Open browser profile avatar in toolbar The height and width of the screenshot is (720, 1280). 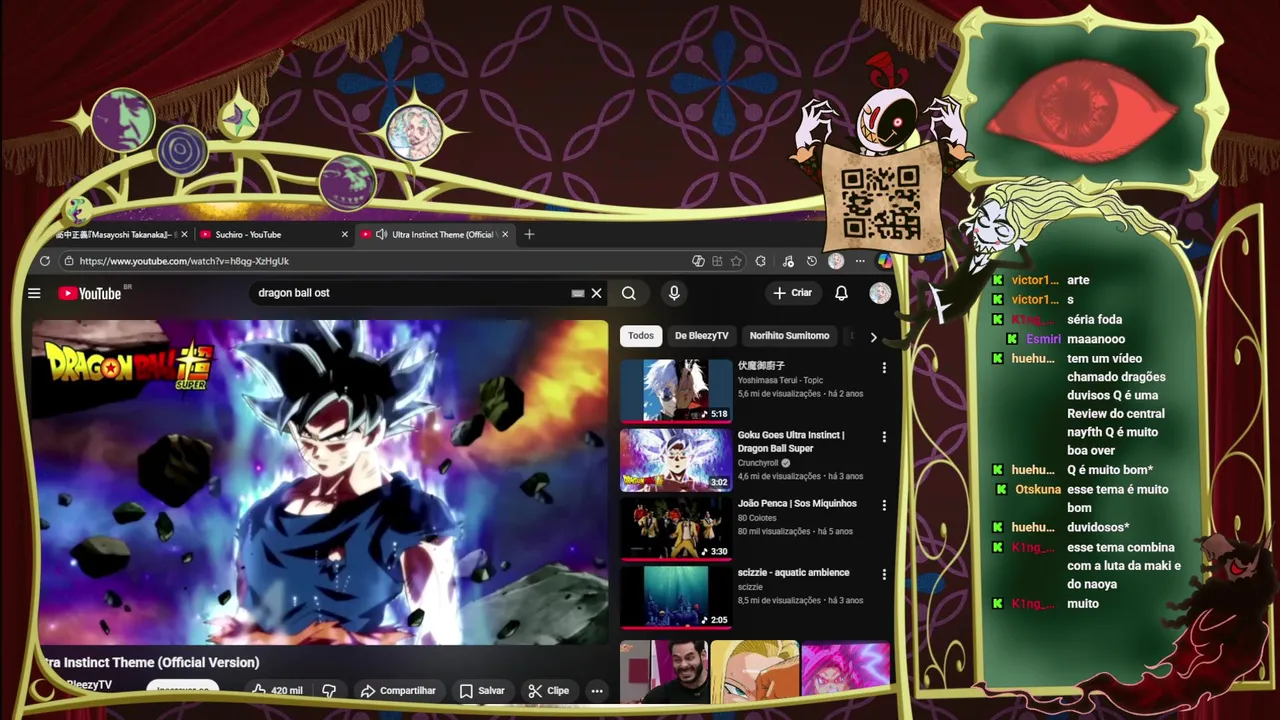click(836, 261)
